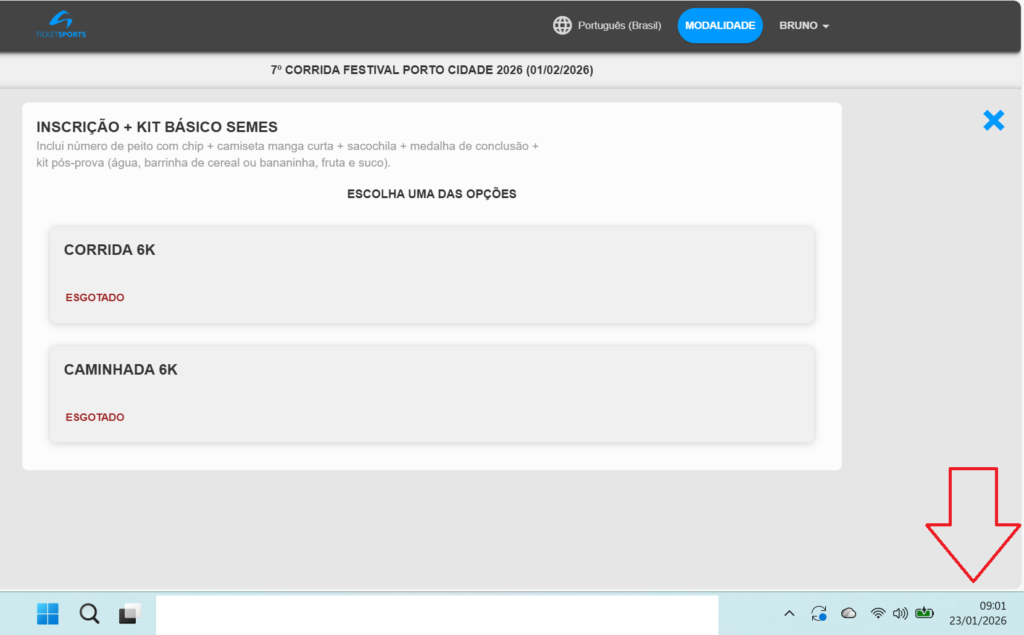Expand the BRUNO user menu
1024x635 pixels.
tap(804, 26)
